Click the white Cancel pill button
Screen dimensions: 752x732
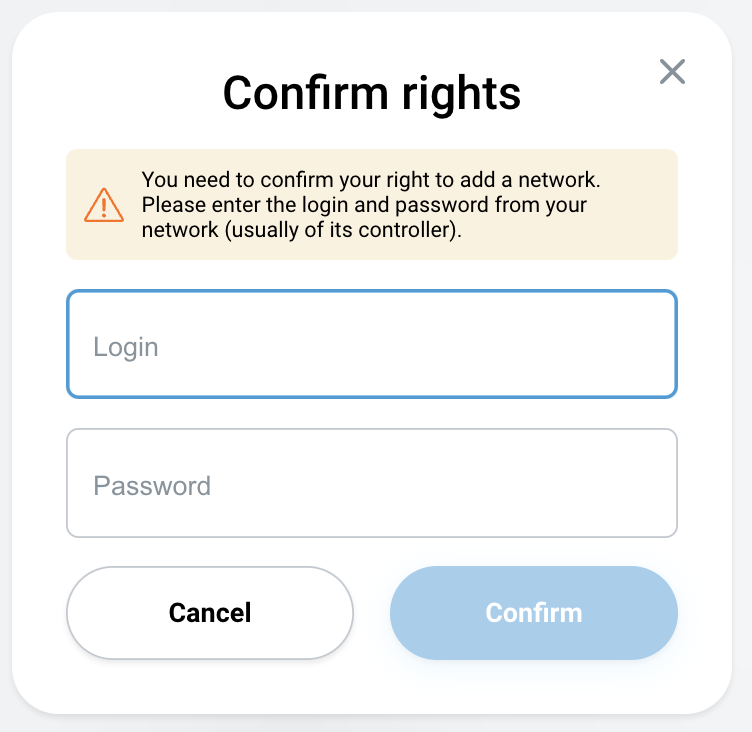pos(210,613)
